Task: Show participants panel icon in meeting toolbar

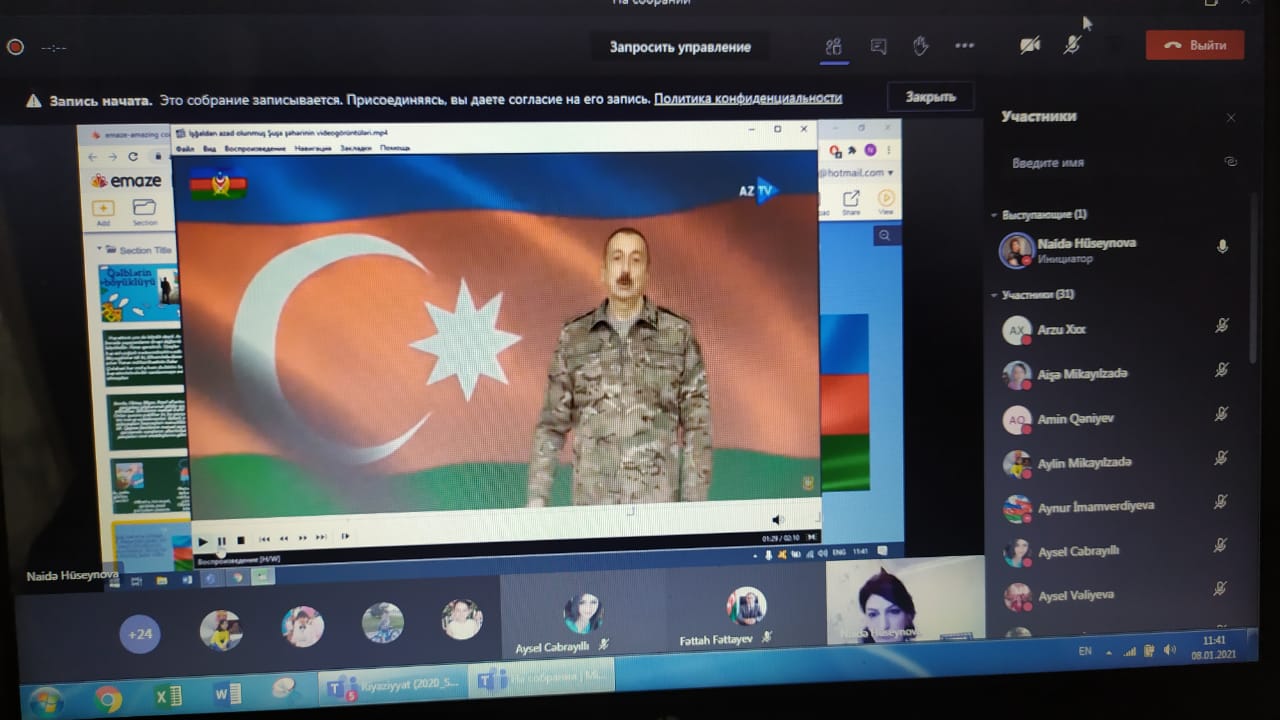Action: tap(833, 46)
